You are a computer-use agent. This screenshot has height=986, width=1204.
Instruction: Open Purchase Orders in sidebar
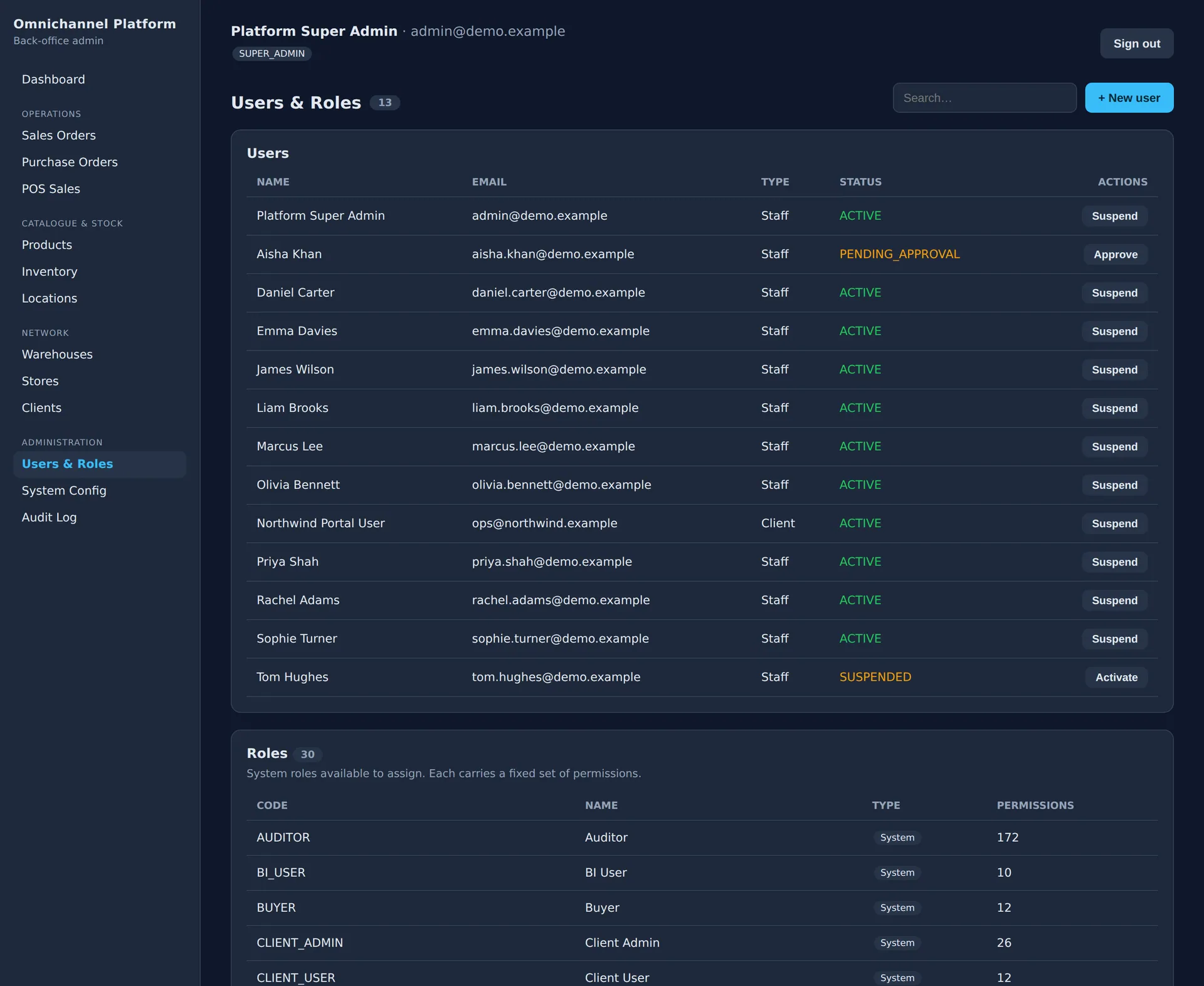click(100, 162)
